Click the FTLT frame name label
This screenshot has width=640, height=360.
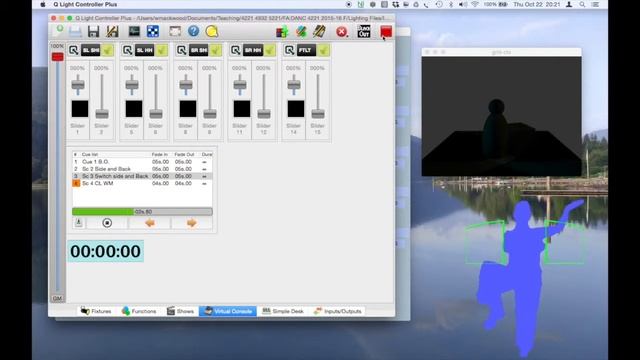[x=306, y=50]
